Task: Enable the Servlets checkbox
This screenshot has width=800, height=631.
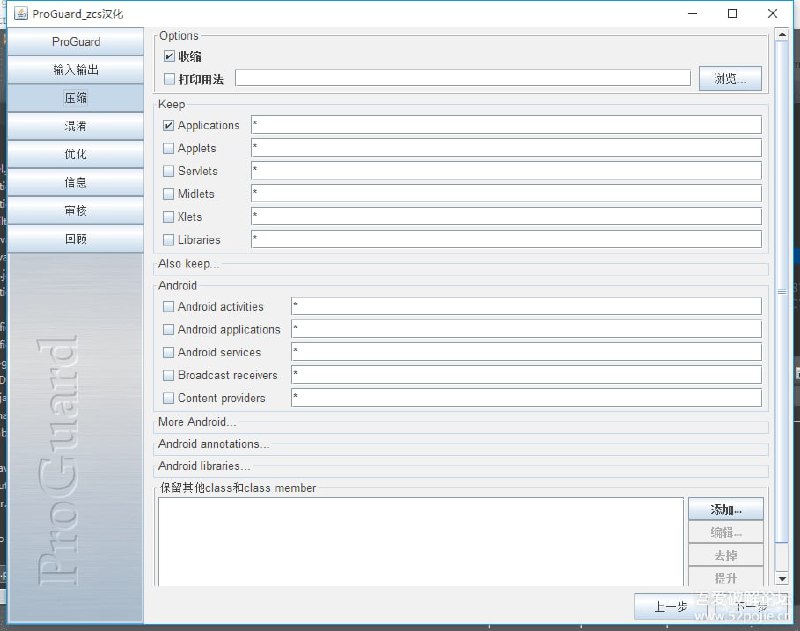Action: point(168,171)
